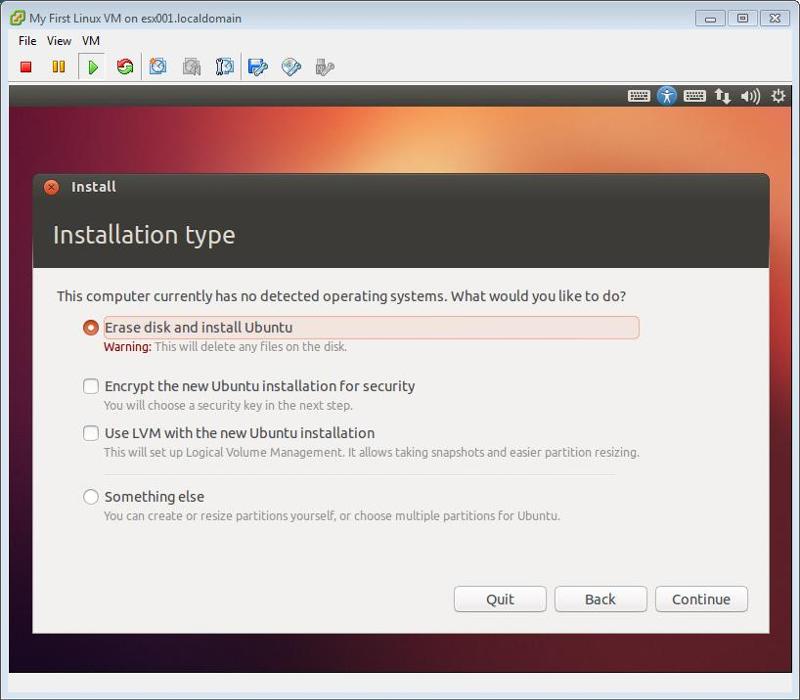The height and width of the screenshot is (700, 800).
Task: Click 'This will set up Logical Volume Management' text
Action: pos(371,453)
